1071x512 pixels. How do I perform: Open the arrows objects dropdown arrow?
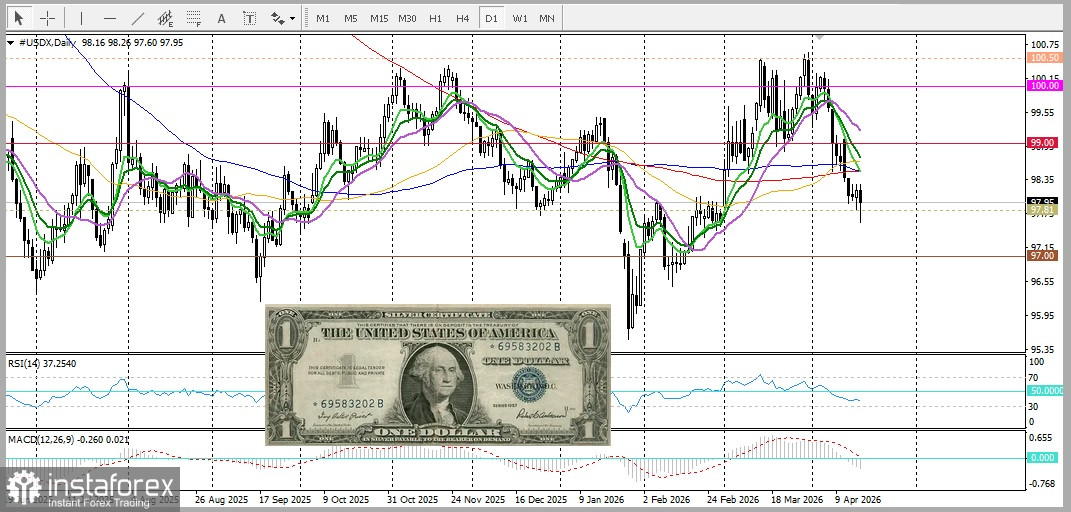point(293,18)
